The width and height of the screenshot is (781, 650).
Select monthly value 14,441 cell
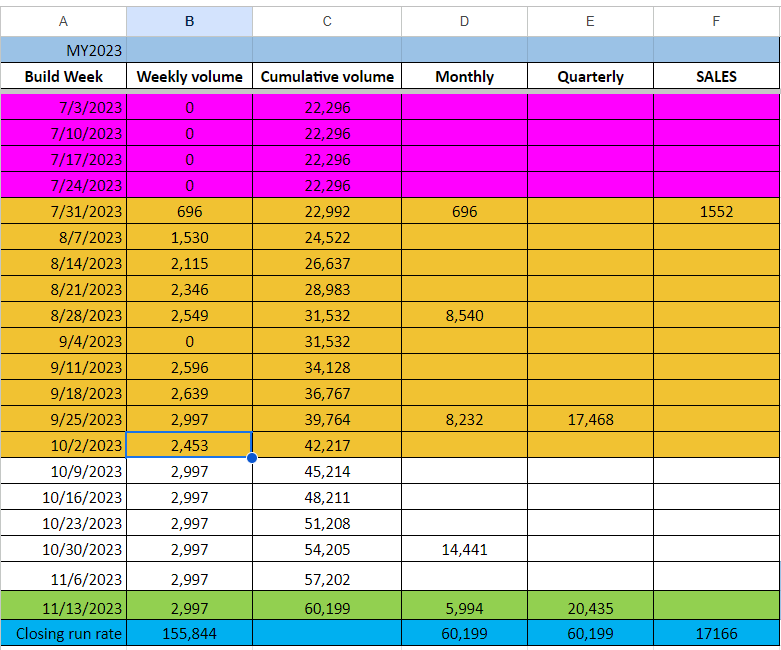coord(464,549)
